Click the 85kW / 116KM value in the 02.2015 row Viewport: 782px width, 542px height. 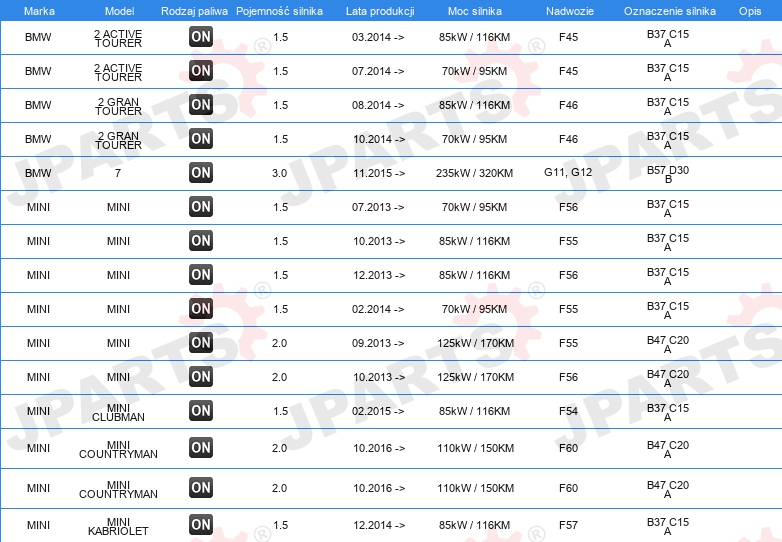pyautogui.click(x=475, y=411)
